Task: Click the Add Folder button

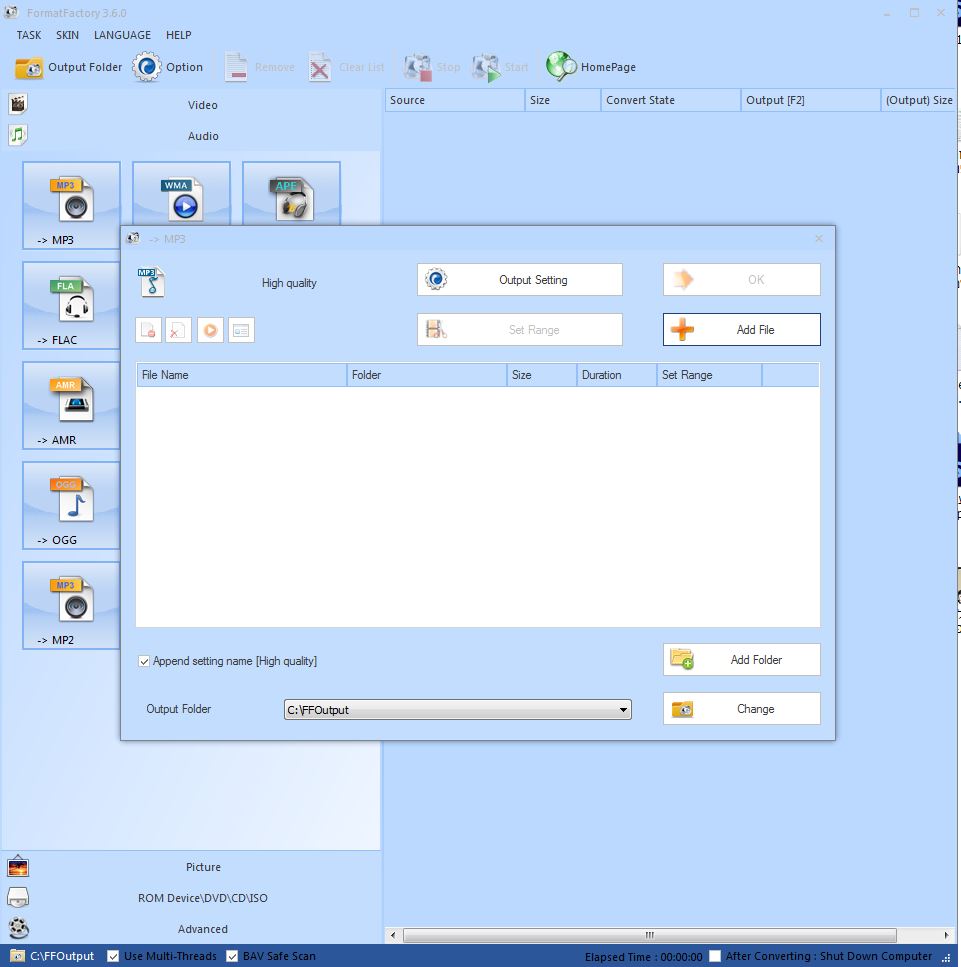Action: click(x=741, y=659)
